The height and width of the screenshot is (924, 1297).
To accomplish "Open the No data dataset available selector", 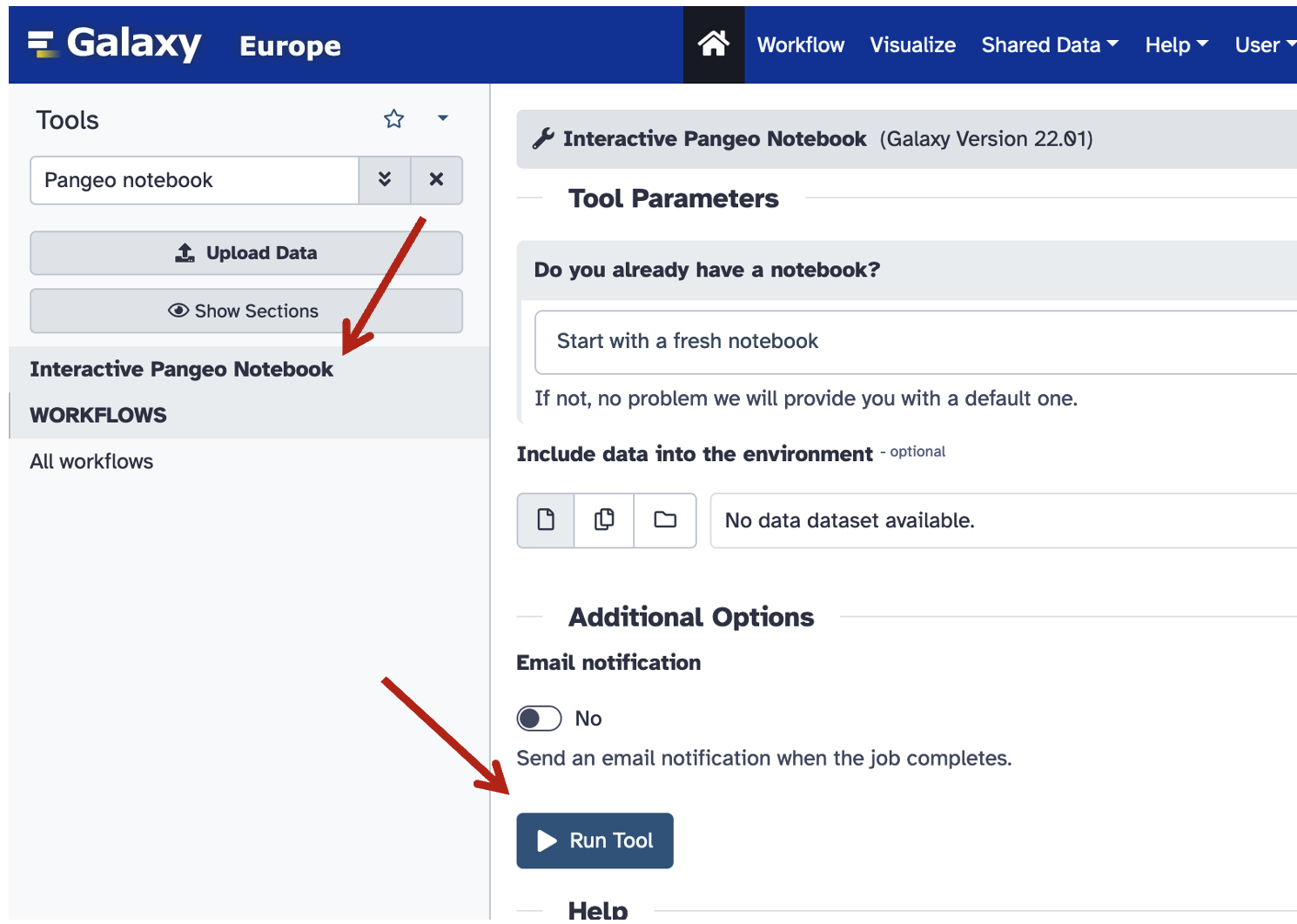I will click(x=1003, y=520).
